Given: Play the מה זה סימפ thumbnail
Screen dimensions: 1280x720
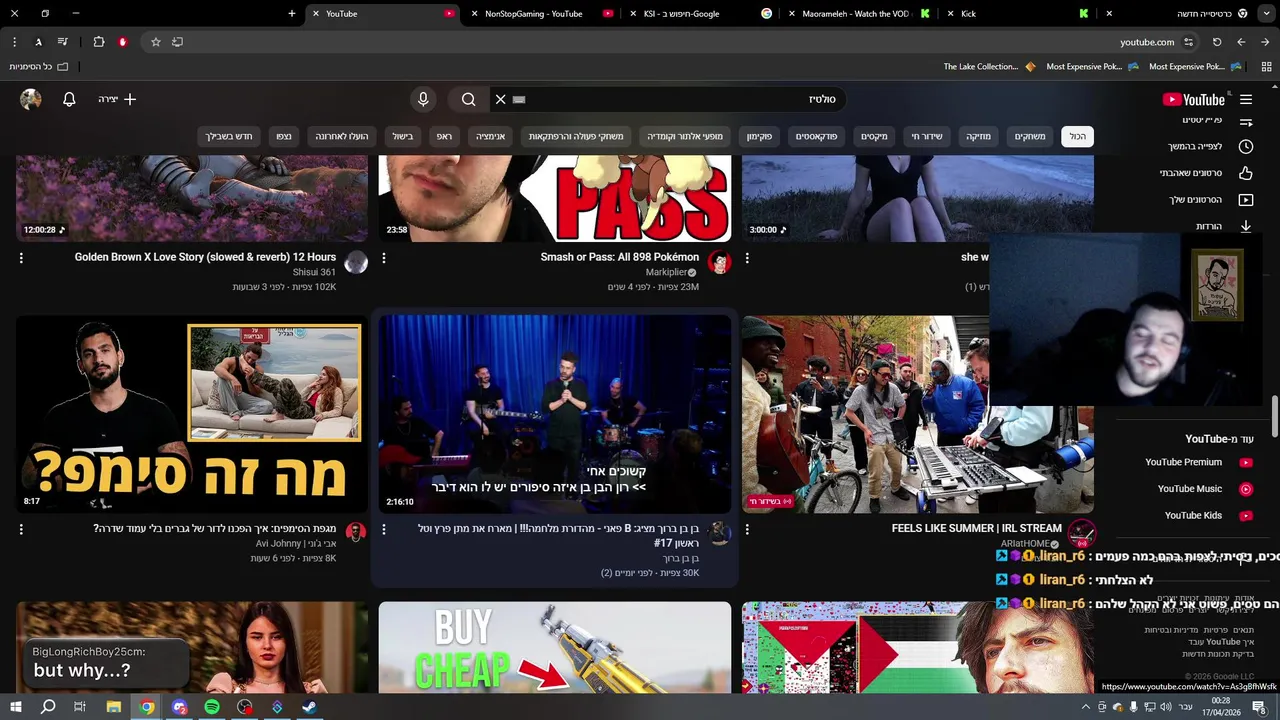Looking at the screenshot, I should 192,414.
